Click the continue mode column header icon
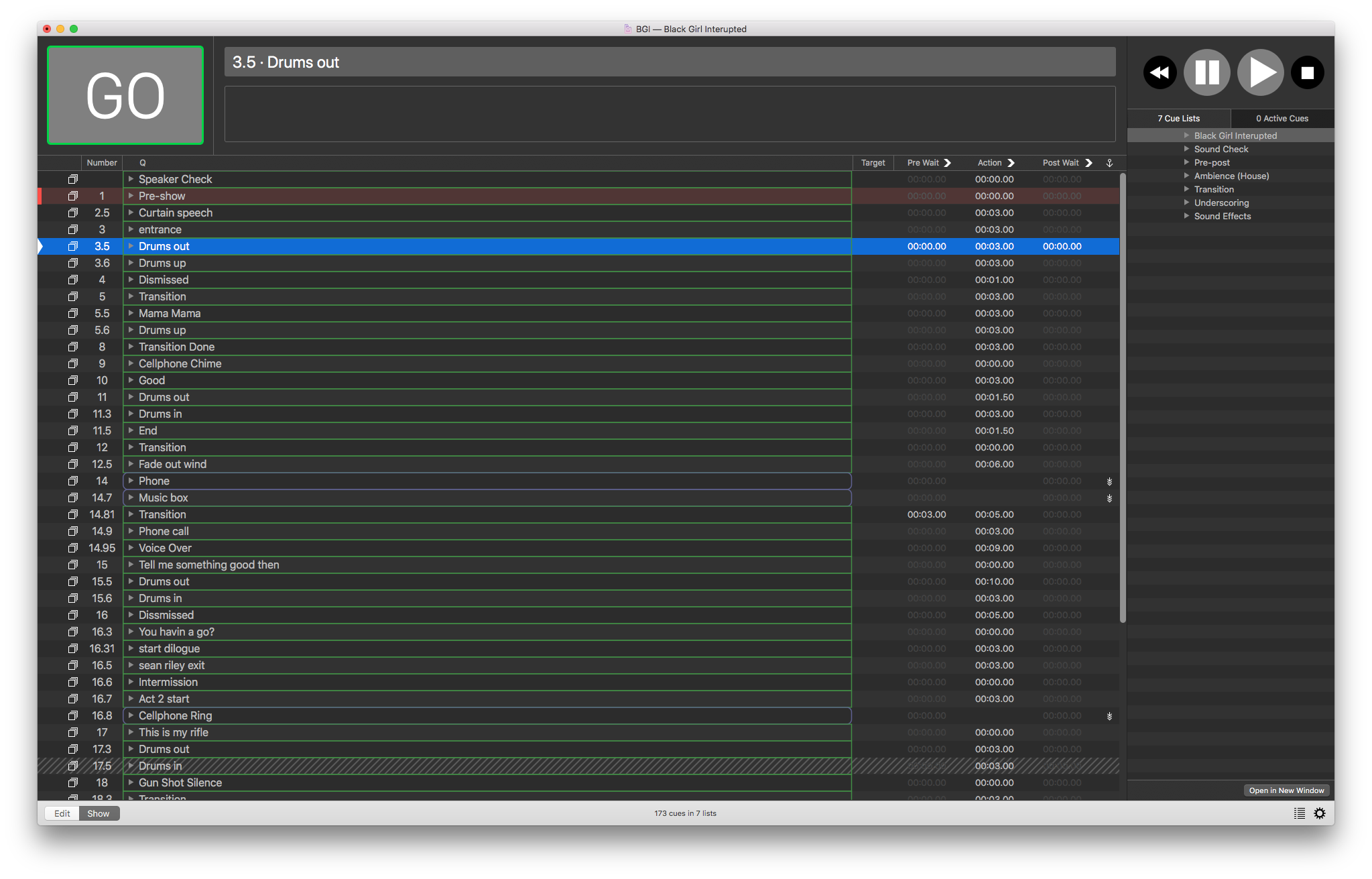1372x879 pixels. click(x=1109, y=163)
